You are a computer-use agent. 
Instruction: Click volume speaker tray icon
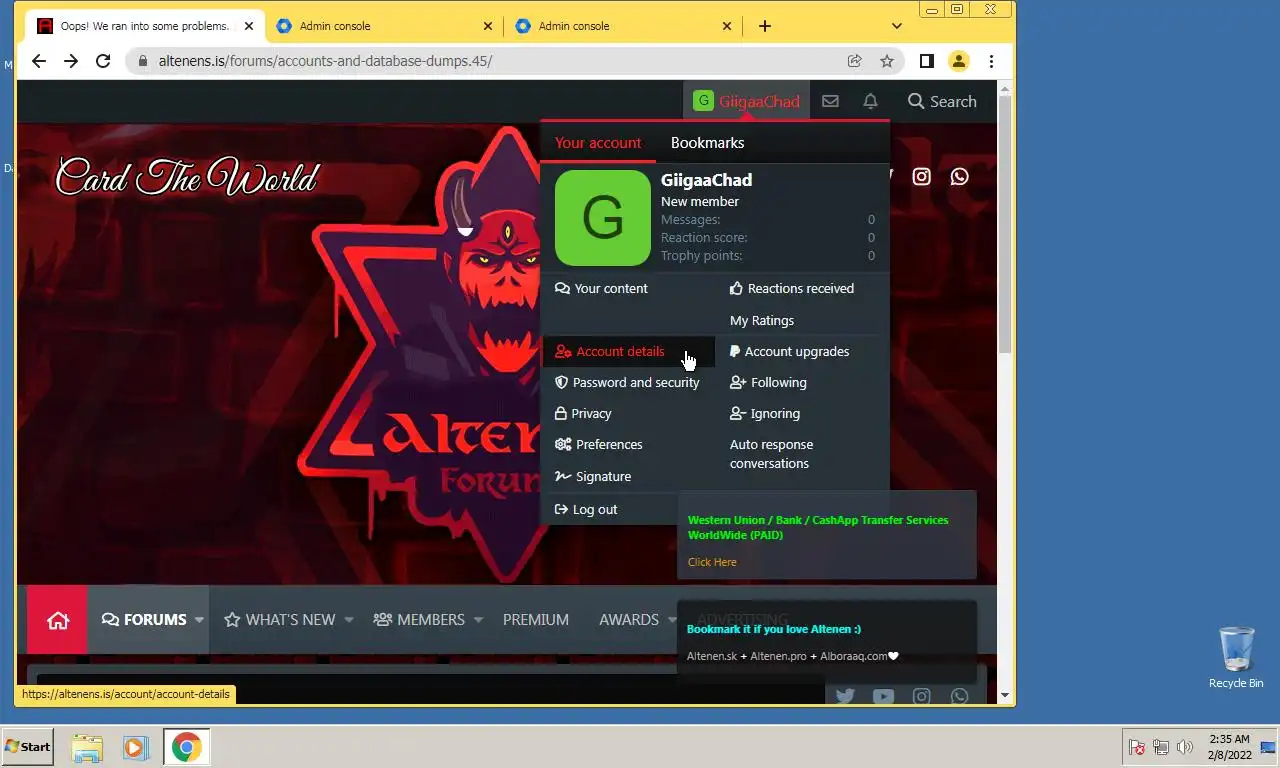(1185, 747)
